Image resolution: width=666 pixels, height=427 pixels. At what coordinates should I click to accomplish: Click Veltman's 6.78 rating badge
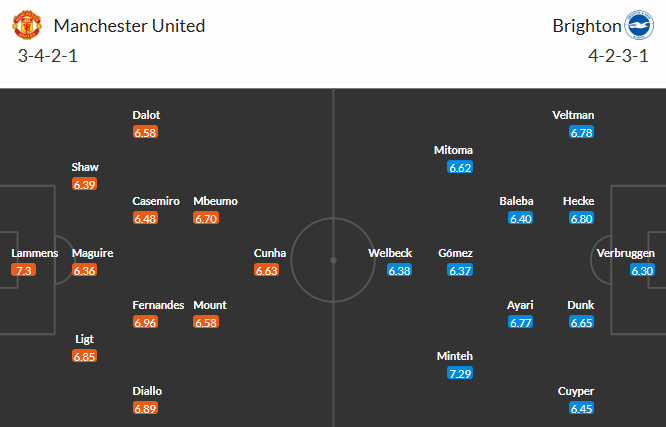(581, 132)
